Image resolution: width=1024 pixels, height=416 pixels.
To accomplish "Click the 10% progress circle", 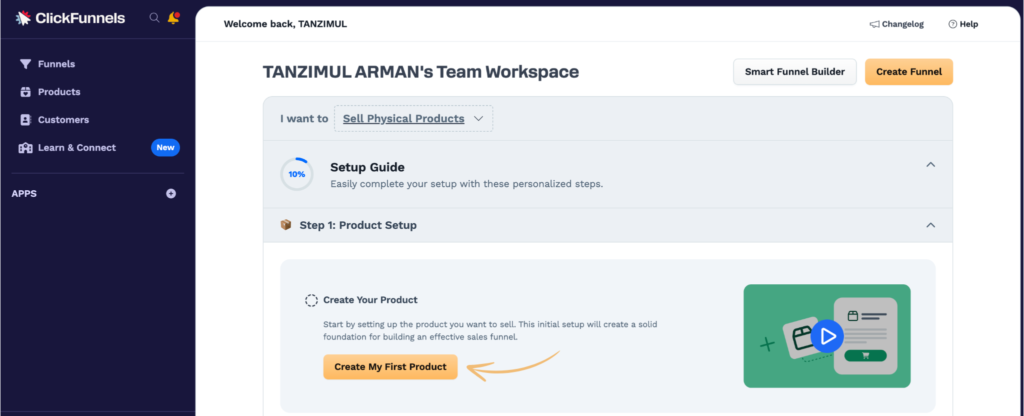I will click(296, 174).
